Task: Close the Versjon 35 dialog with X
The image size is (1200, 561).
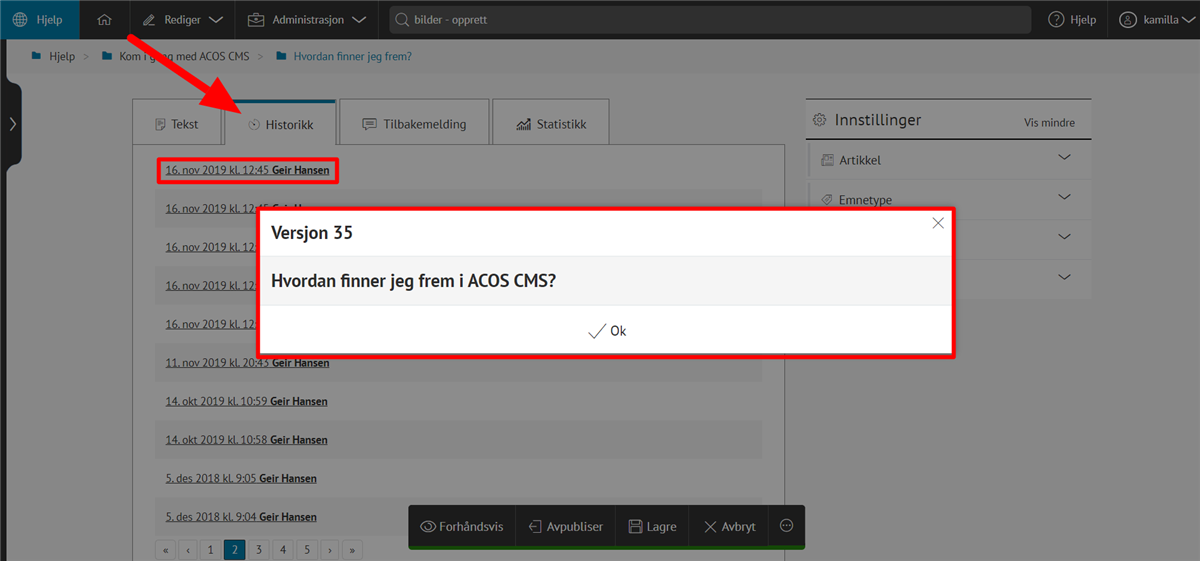Action: 938,223
